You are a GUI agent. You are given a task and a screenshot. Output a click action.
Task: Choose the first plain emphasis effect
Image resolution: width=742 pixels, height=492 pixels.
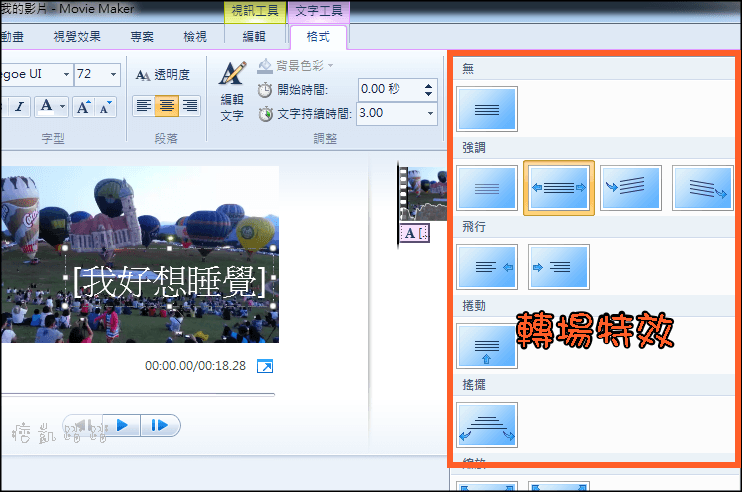(487, 188)
